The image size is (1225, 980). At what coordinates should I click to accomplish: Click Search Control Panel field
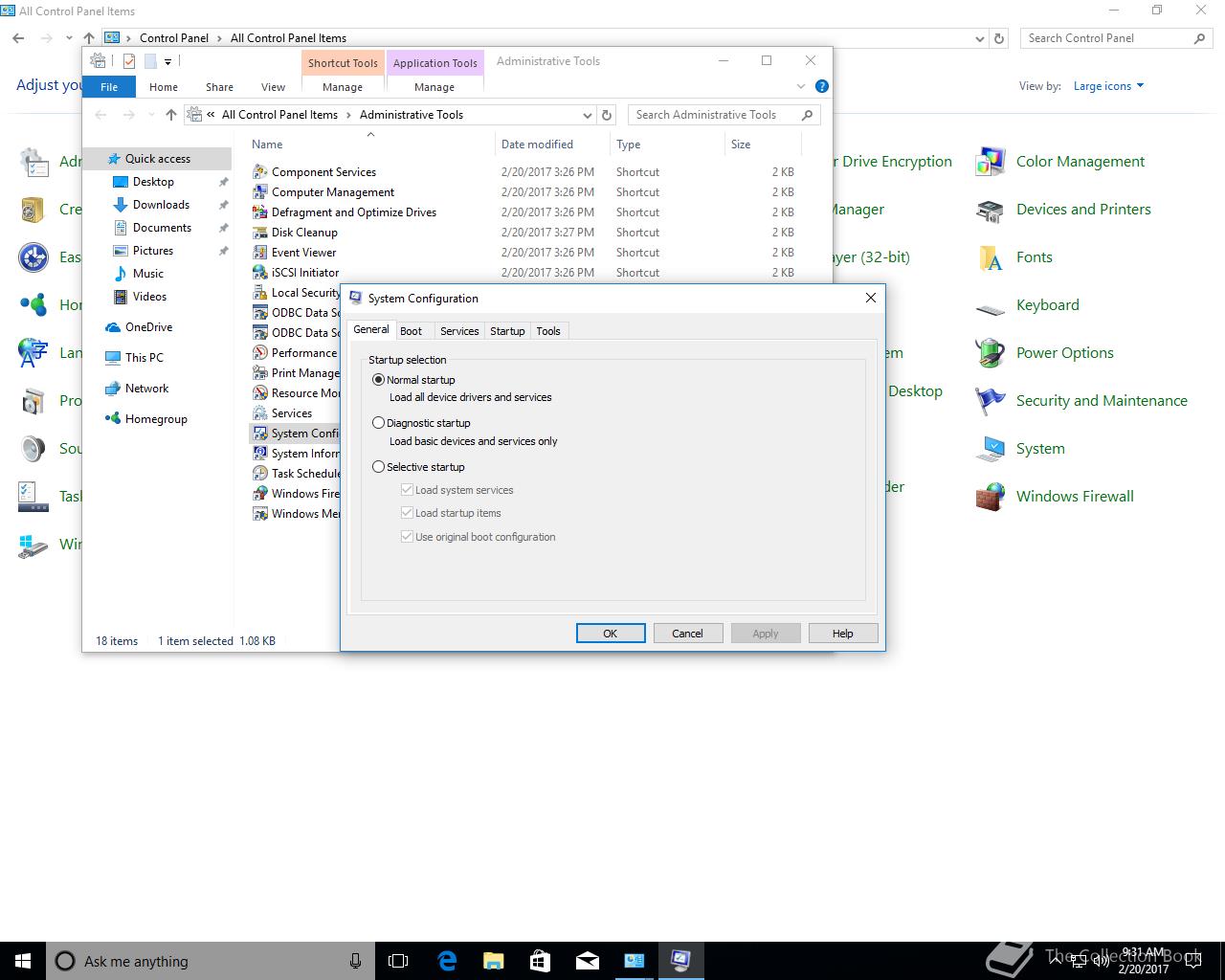coord(1116,38)
